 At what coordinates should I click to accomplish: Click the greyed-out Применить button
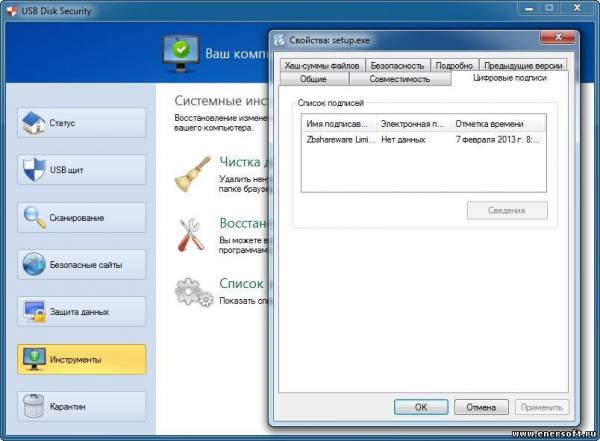click(542, 407)
